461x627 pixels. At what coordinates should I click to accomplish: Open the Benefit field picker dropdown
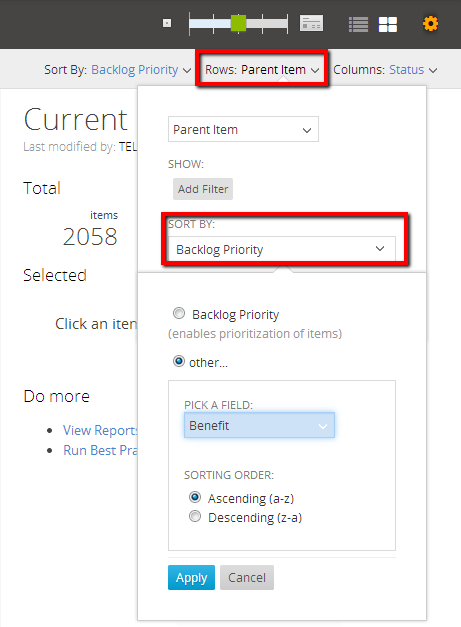[x=259, y=425]
